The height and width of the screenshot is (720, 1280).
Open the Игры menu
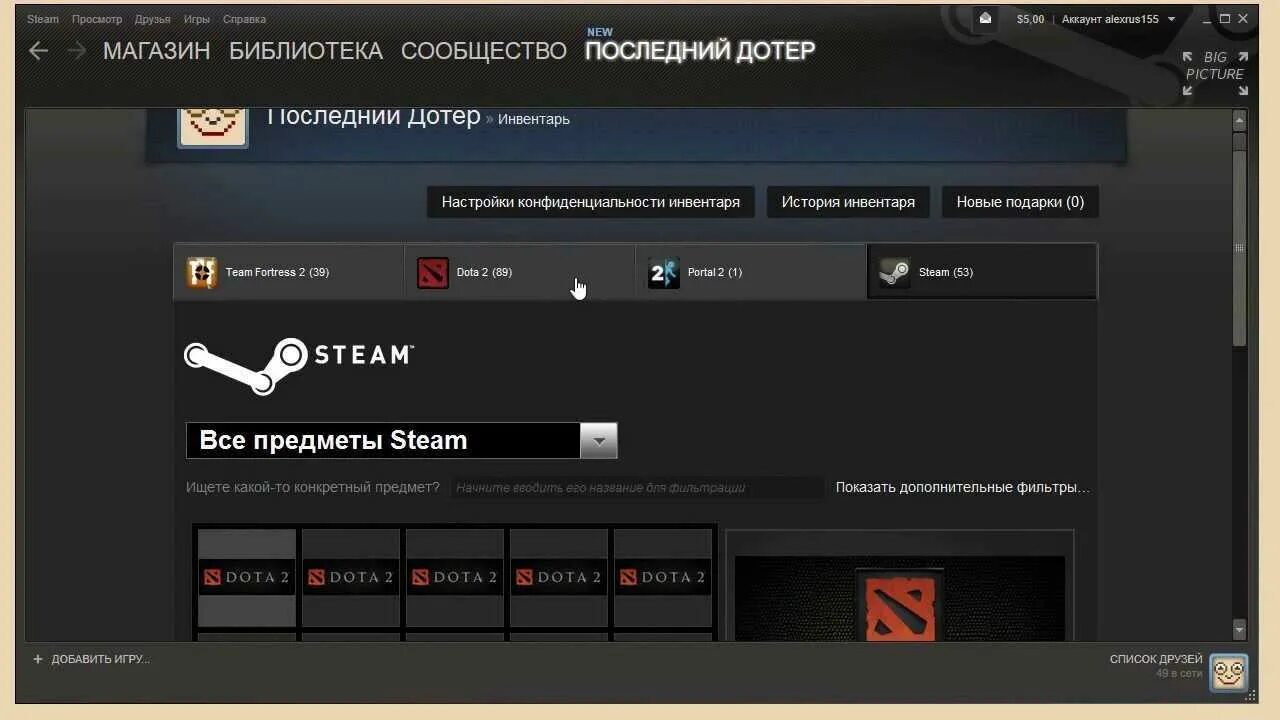tap(197, 19)
